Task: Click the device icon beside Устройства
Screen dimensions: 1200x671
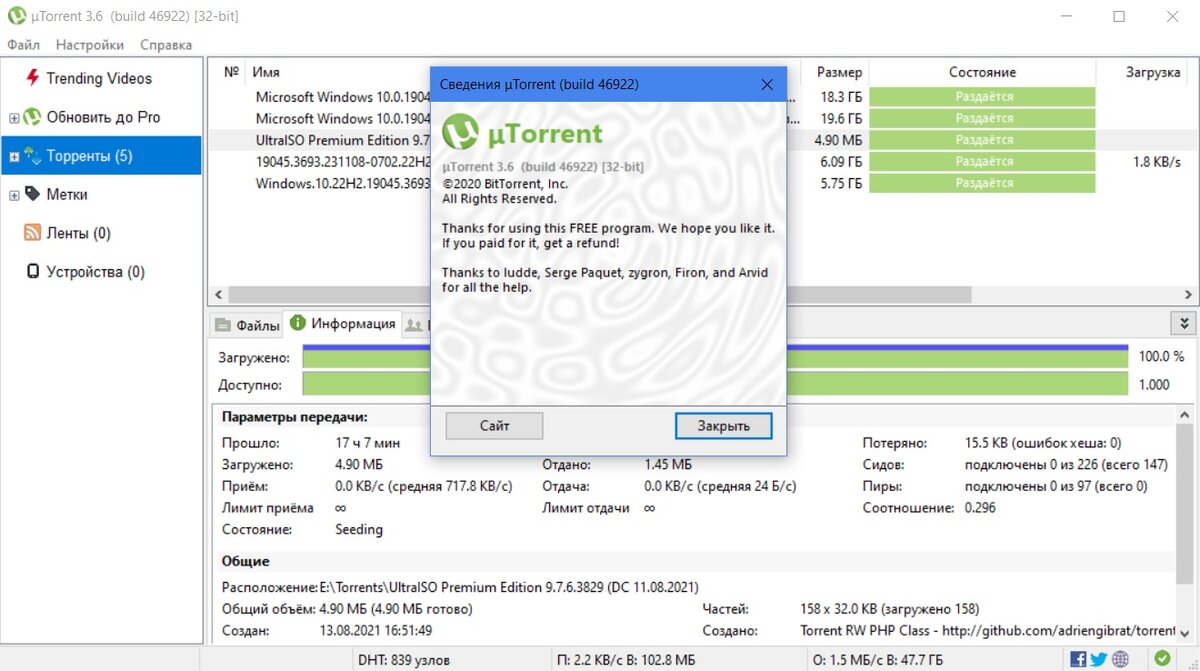Action: (32, 272)
